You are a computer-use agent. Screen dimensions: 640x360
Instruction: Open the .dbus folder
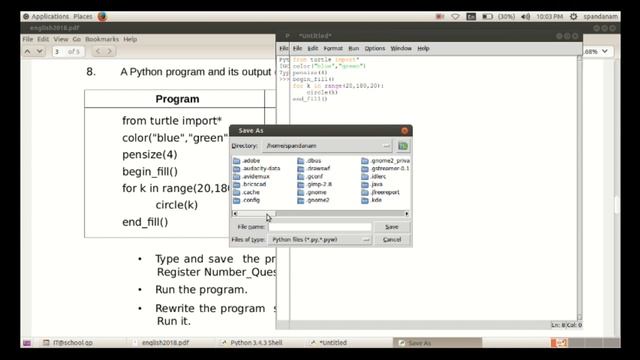click(x=309, y=161)
